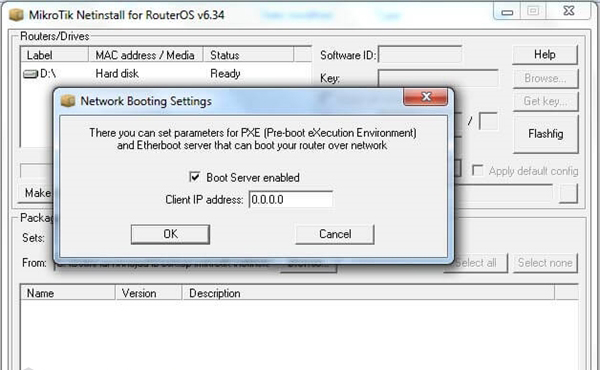Click the Description column header
The width and height of the screenshot is (600, 370).
click(x=368, y=293)
